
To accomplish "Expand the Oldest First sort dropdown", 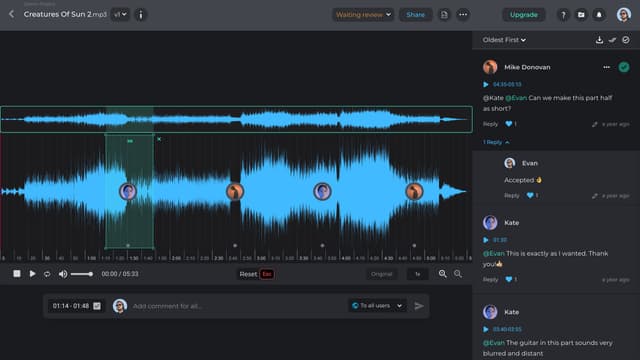I will [x=504, y=40].
